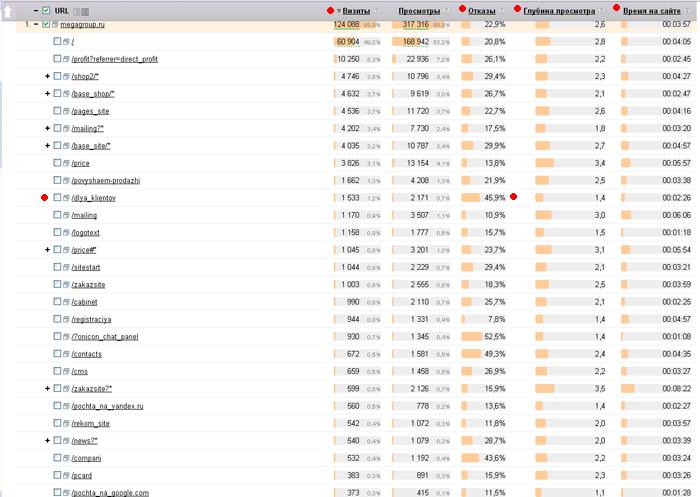Click the page icon beside /pcard

[x=66, y=476]
